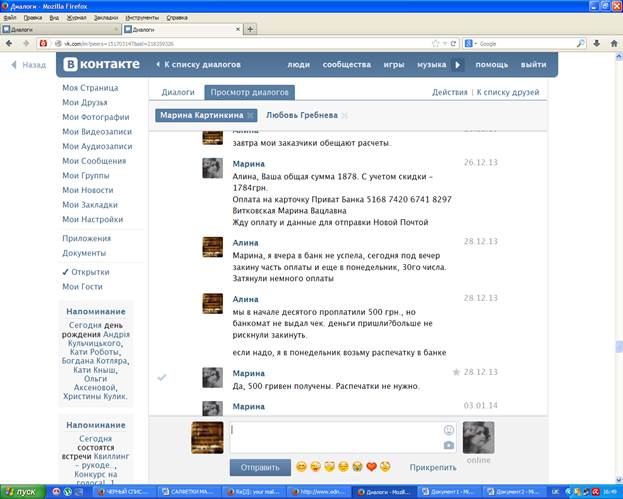
Task: Open Приложения in sidebar
Action: click(87, 238)
